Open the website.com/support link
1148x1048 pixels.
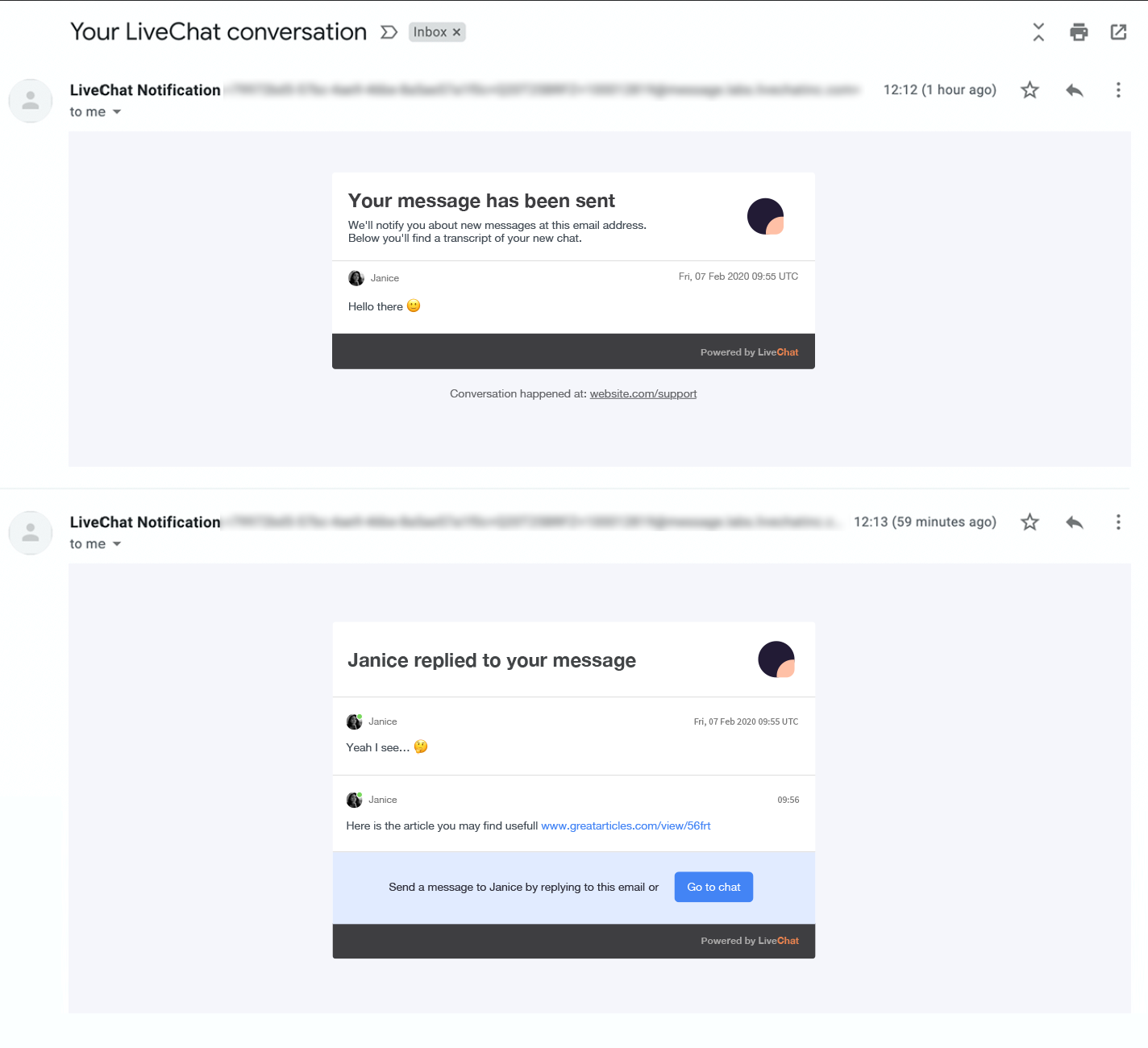point(643,393)
